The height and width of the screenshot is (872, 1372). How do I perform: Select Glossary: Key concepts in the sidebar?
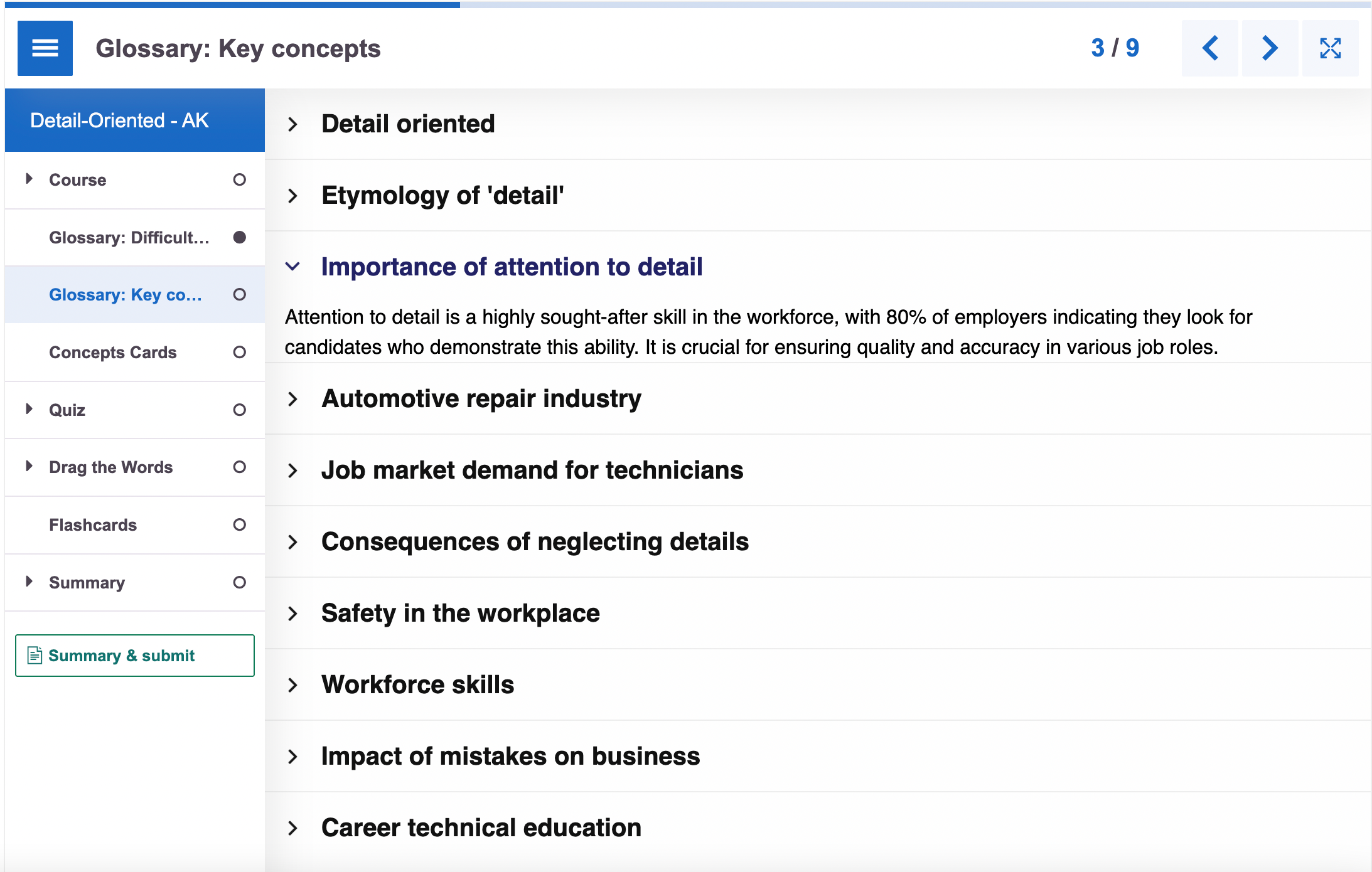coord(126,294)
